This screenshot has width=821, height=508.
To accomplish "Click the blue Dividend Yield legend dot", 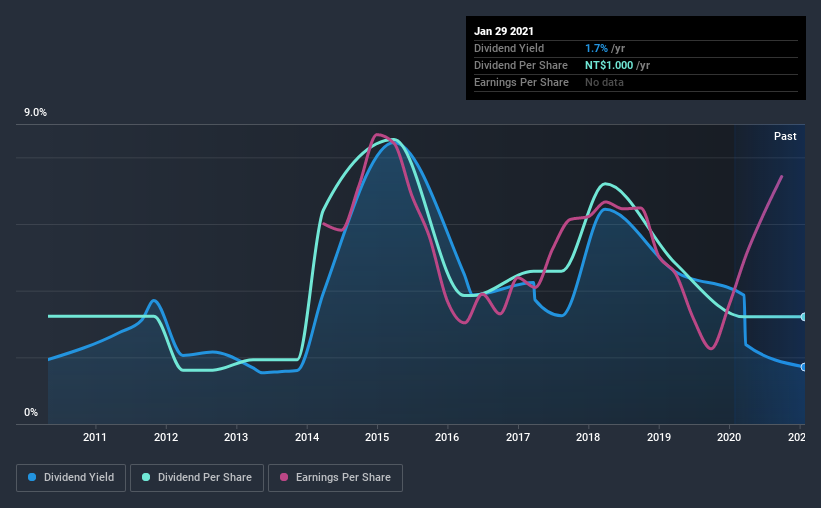I will [32, 477].
